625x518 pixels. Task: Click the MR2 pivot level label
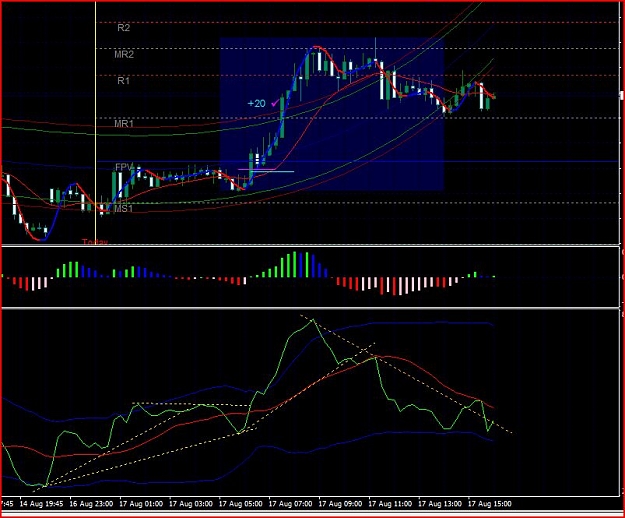coord(124,55)
